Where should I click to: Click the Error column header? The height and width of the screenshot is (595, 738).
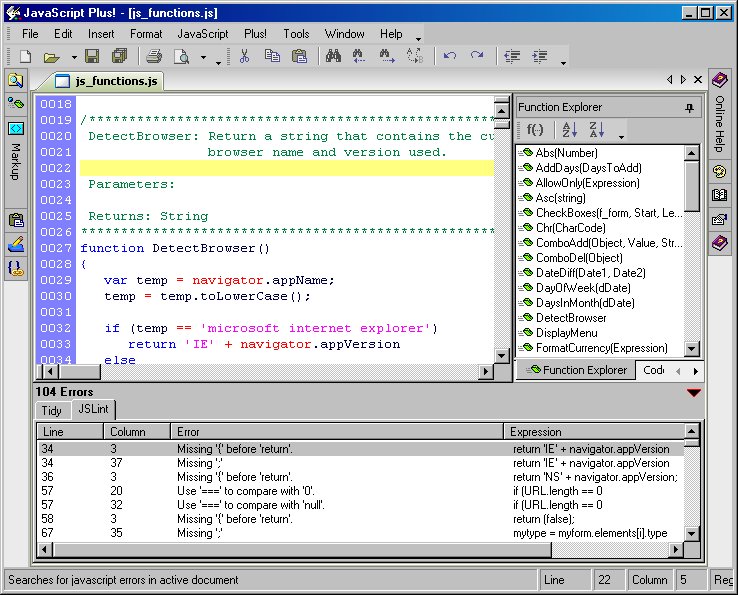[188, 432]
